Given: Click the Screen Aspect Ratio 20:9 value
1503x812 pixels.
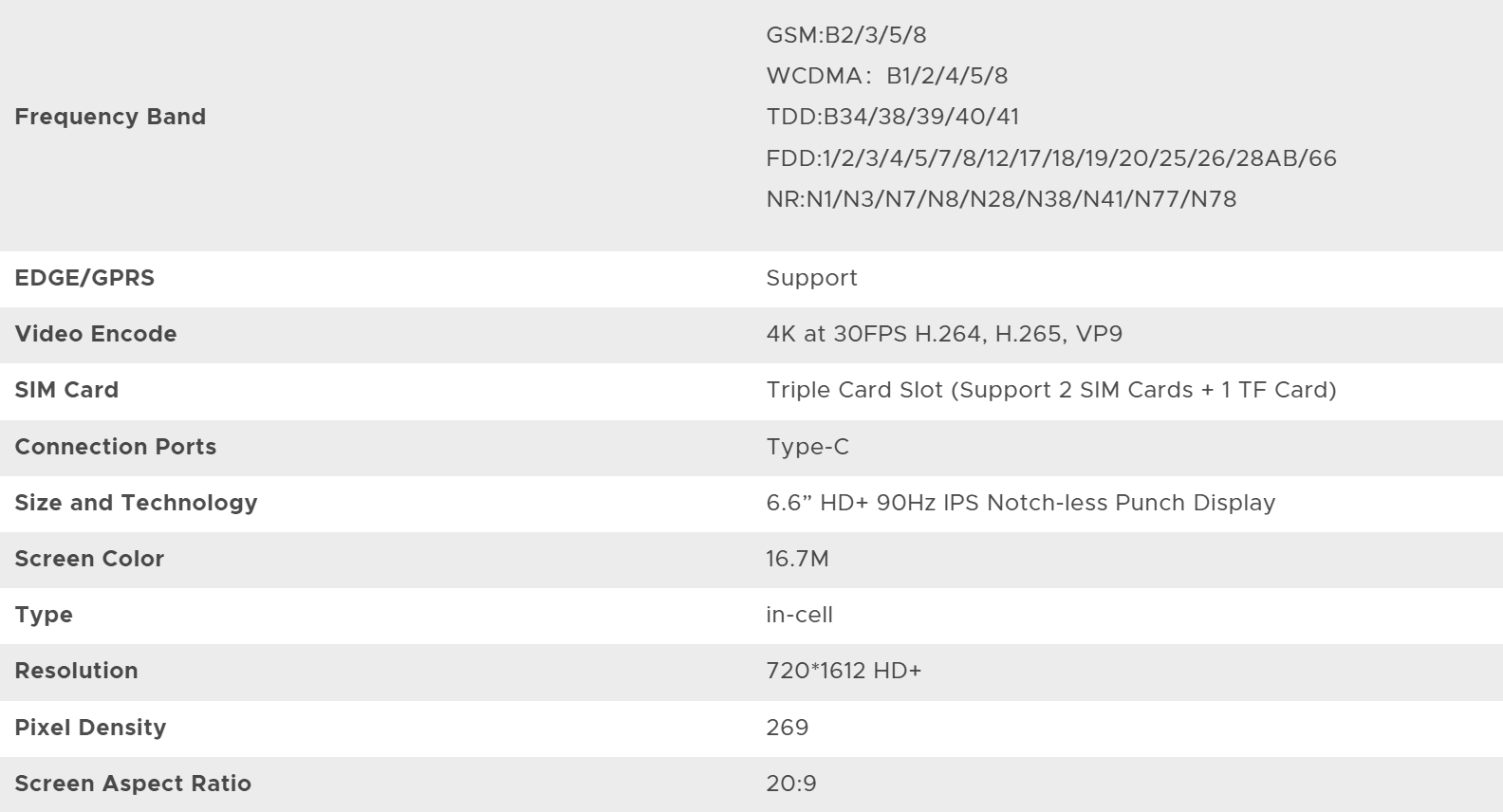Looking at the screenshot, I should 791,784.
